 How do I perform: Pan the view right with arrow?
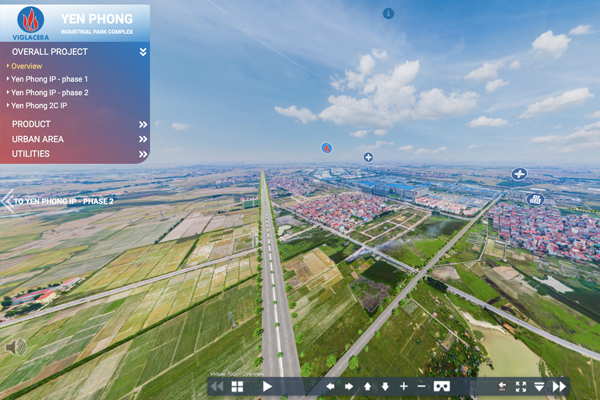point(349,386)
